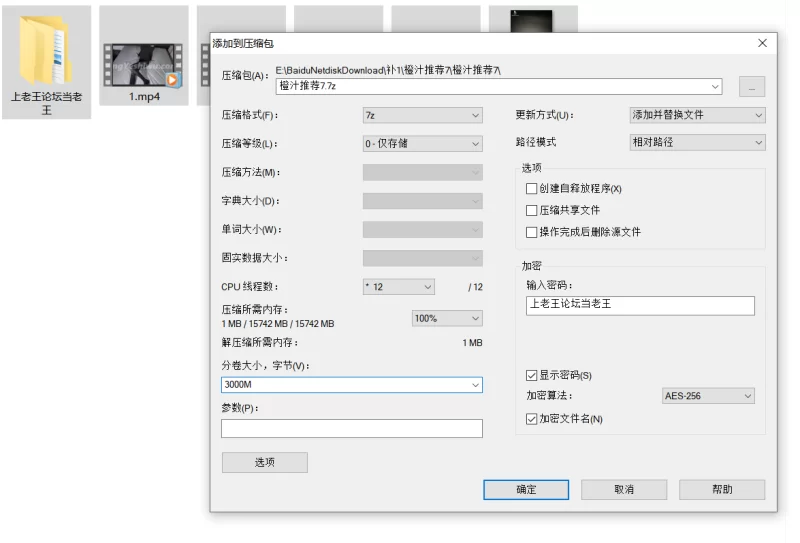Click the dark video thumbnail behind dialog title

(532, 21)
